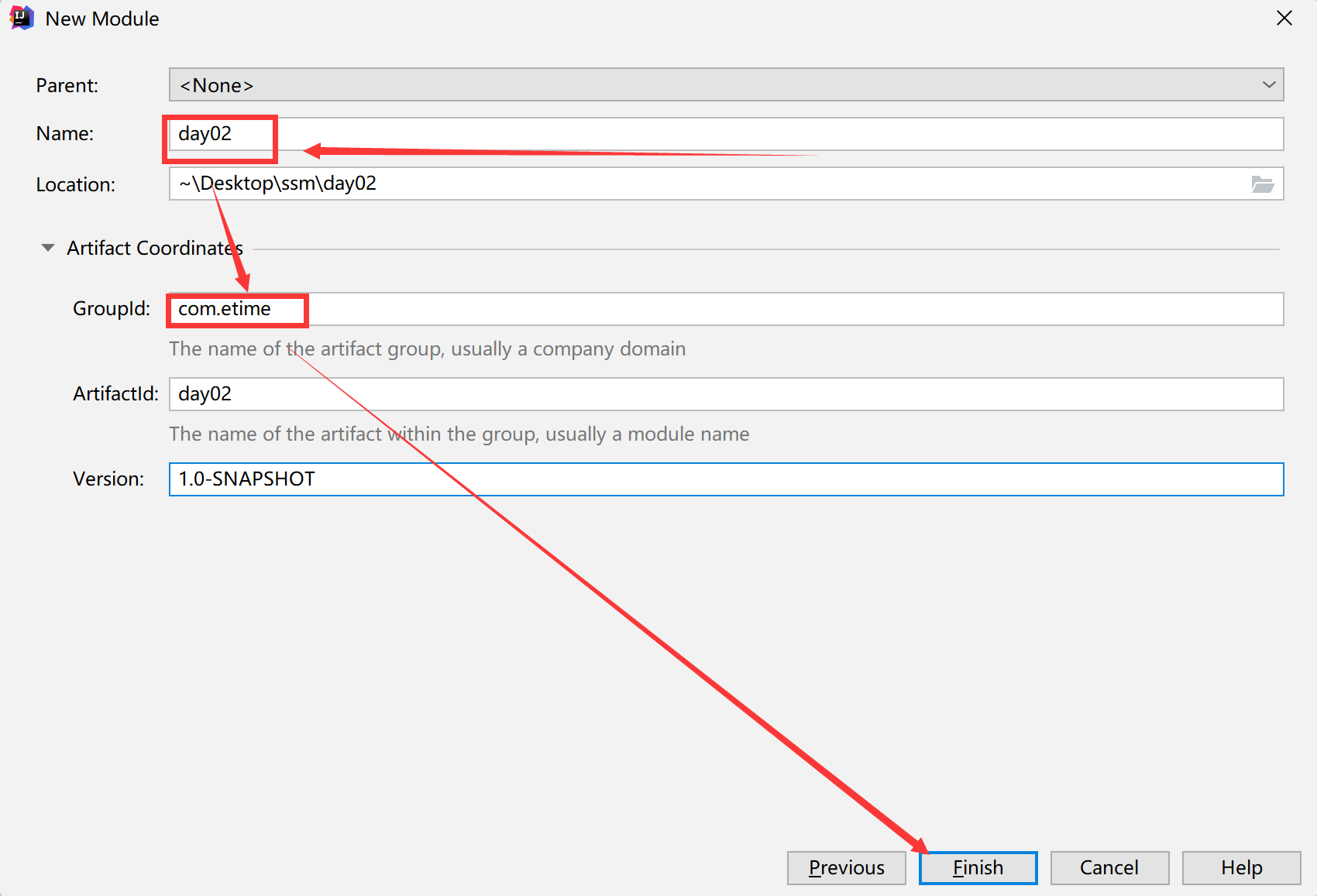Click the Location path field
This screenshot has width=1317, height=896.
(x=726, y=184)
